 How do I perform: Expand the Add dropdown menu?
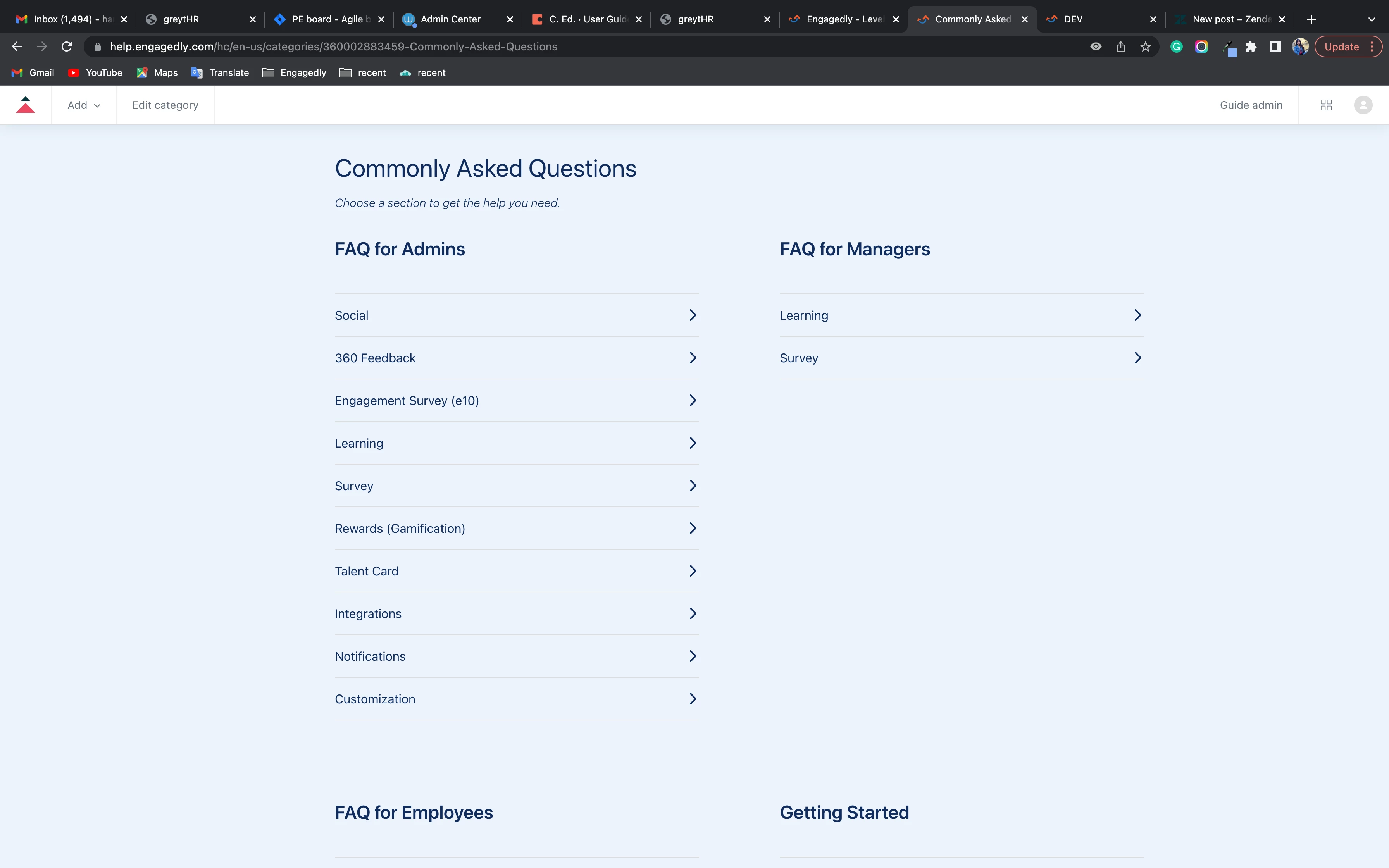pos(84,105)
